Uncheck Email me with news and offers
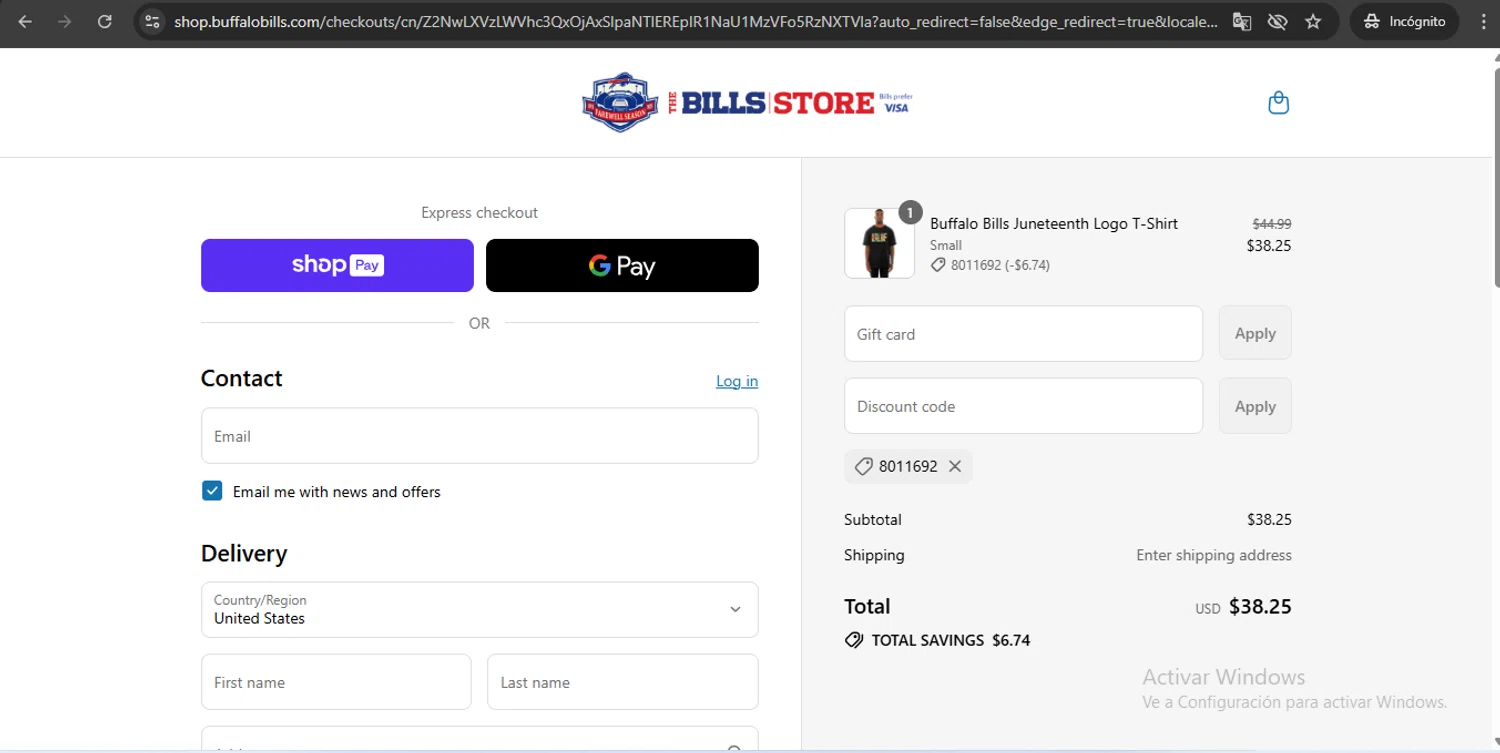This screenshot has height=753, width=1500. coord(212,491)
